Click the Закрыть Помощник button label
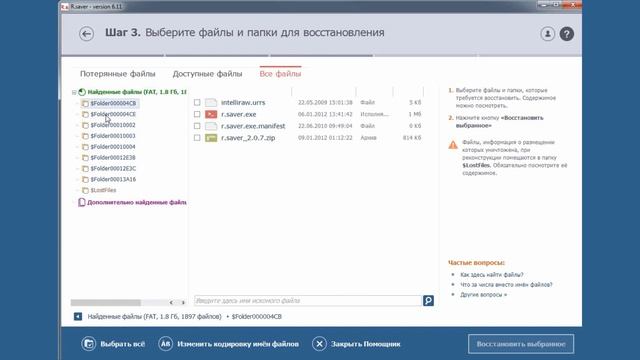Image resolution: width=640 pixels, height=360 pixels. [366, 344]
